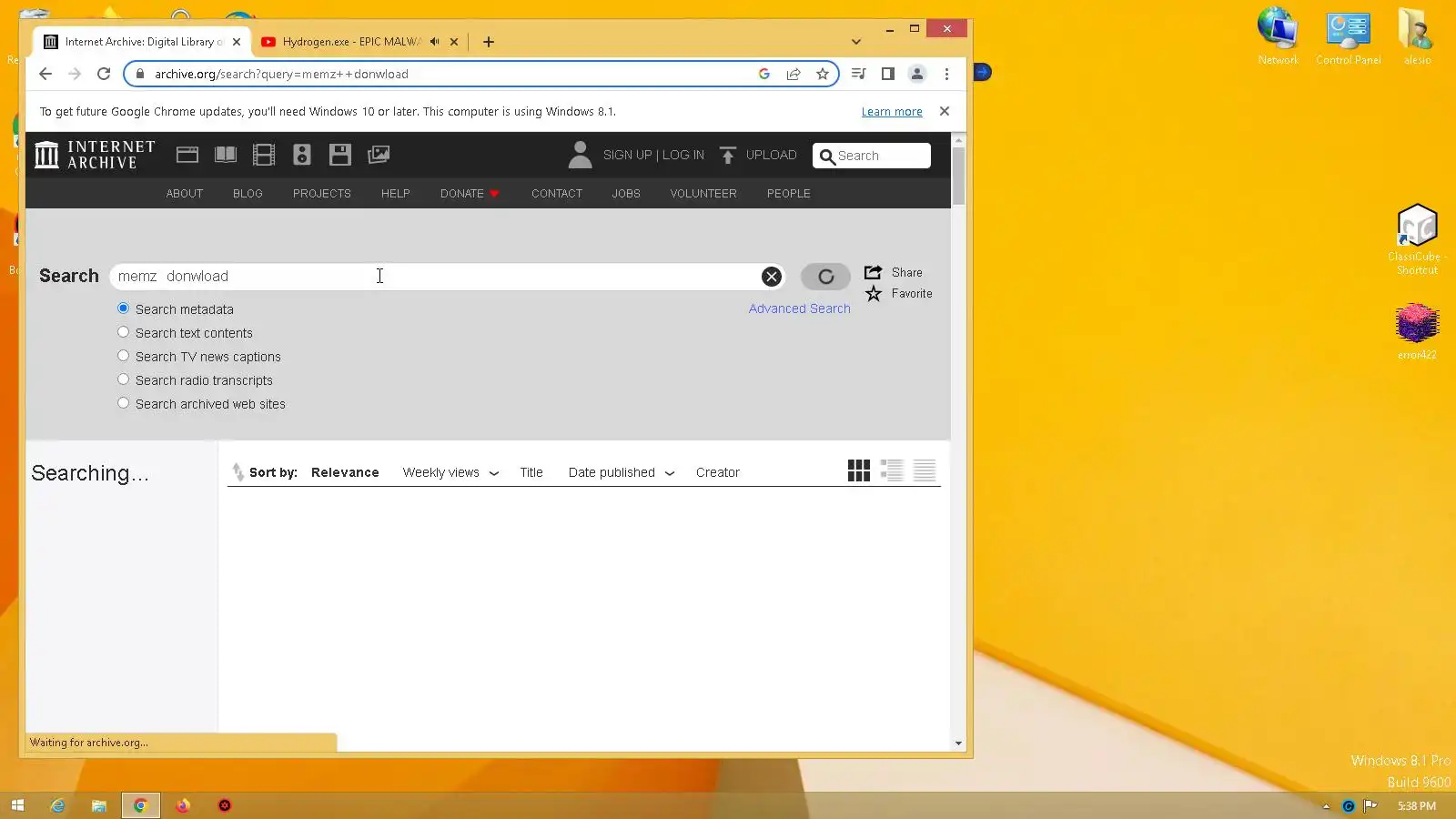Open the BLOG menu item

pos(248,194)
